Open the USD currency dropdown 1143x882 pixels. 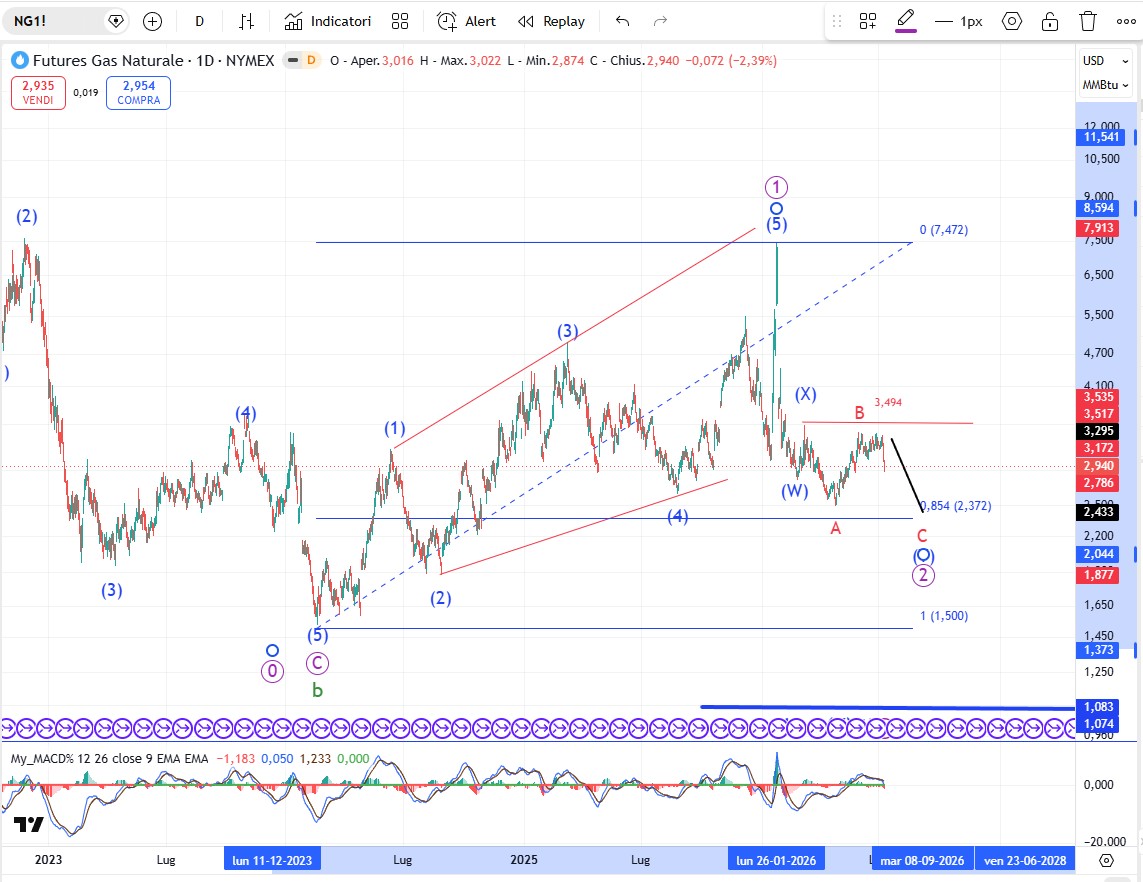[1105, 61]
